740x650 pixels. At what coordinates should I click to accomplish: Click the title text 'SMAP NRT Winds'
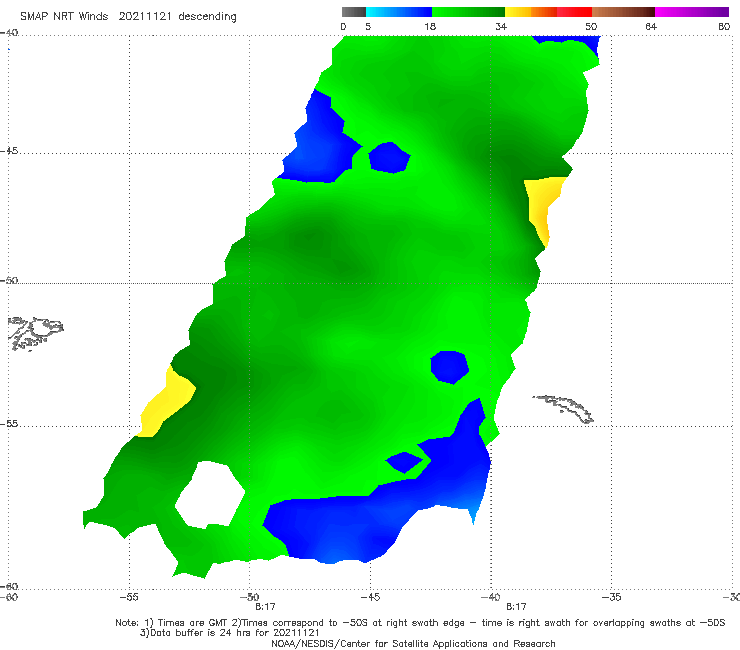coord(64,17)
